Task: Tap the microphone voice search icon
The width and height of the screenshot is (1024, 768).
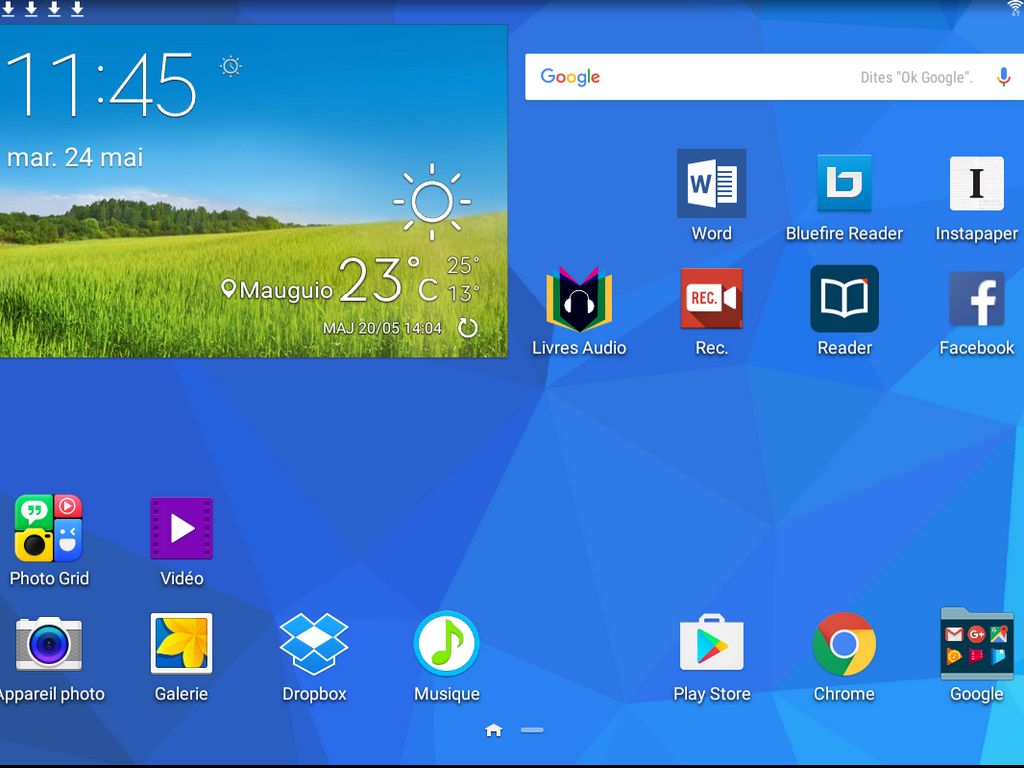Action: 1003,77
